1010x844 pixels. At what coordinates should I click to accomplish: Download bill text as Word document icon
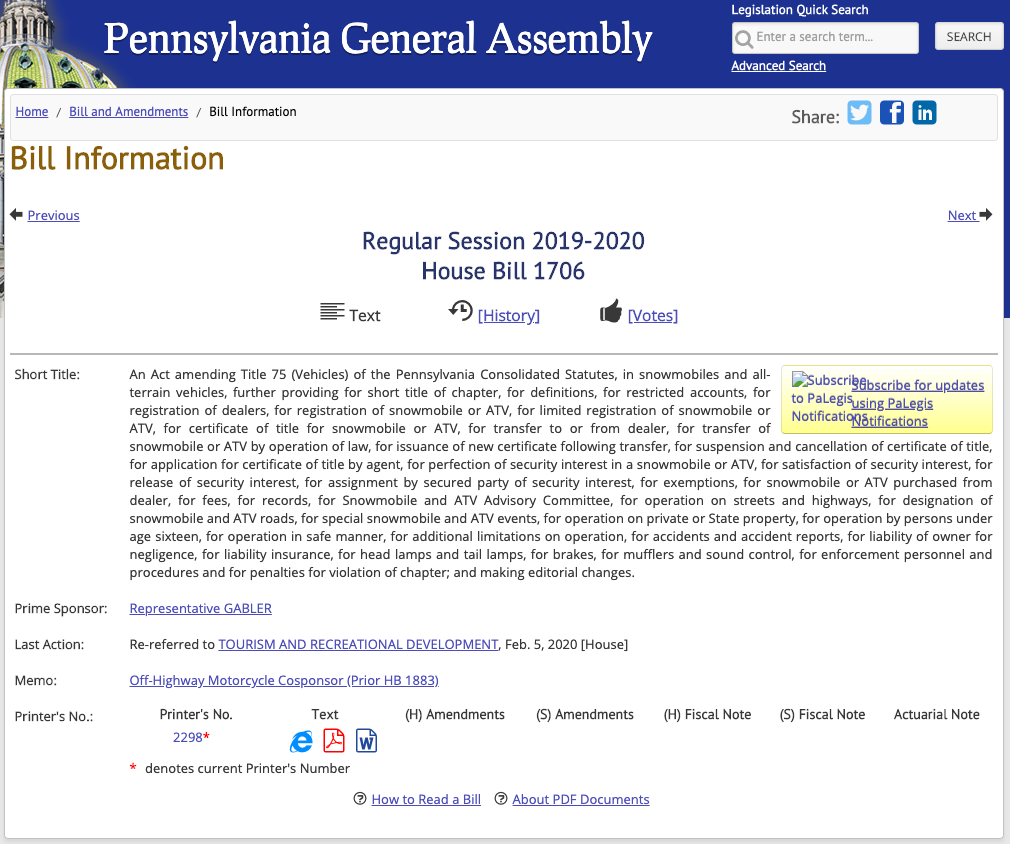click(x=366, y=741)
